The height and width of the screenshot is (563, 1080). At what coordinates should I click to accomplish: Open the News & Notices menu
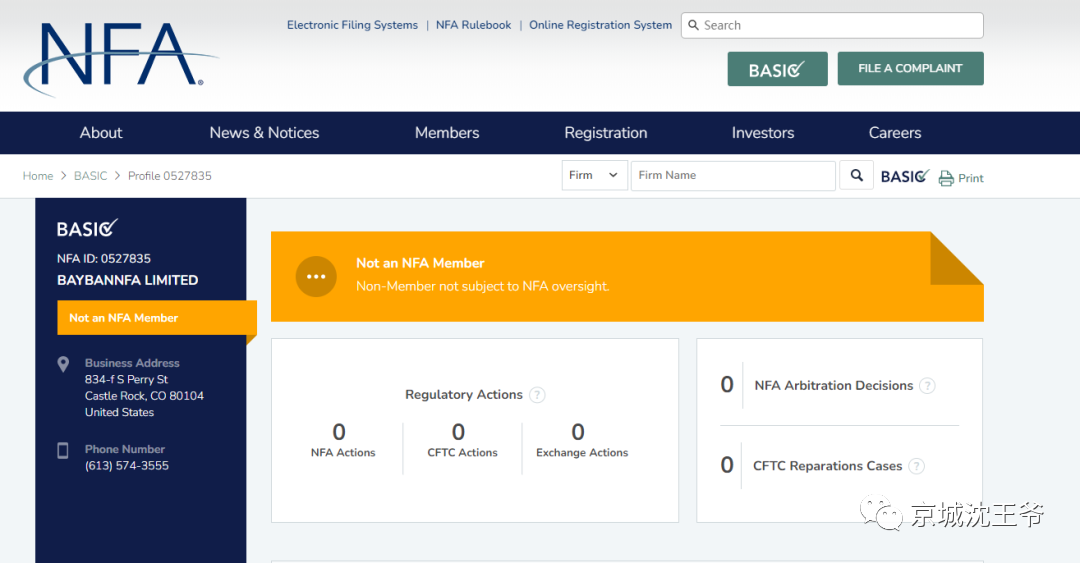264,133
